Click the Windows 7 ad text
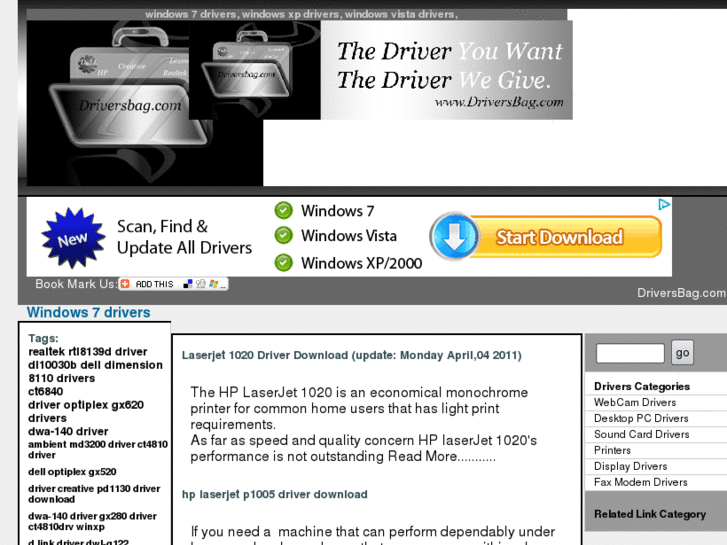727x545 pixels. 337,211
